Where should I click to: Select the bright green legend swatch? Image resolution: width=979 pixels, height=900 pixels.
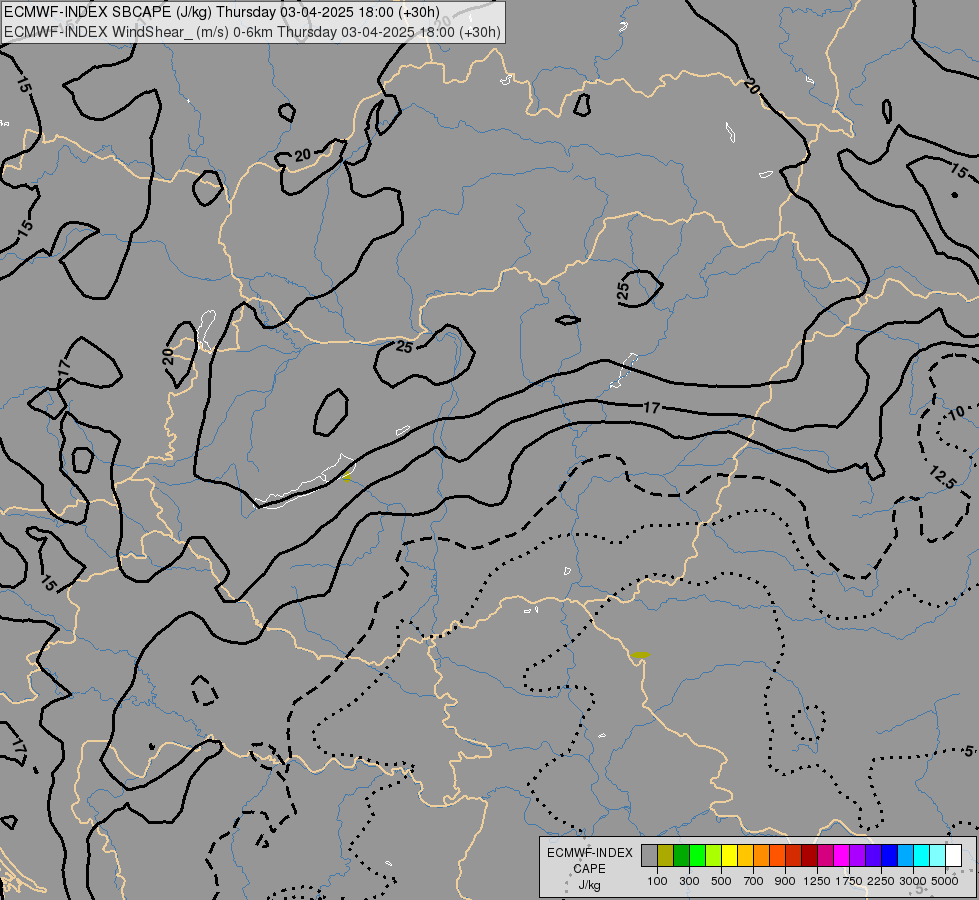click(x=697, y=856)
